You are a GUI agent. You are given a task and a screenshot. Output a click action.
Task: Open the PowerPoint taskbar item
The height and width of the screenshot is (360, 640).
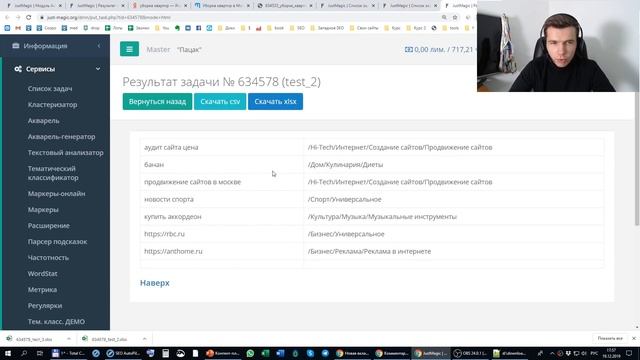click(x=223, y=353)
